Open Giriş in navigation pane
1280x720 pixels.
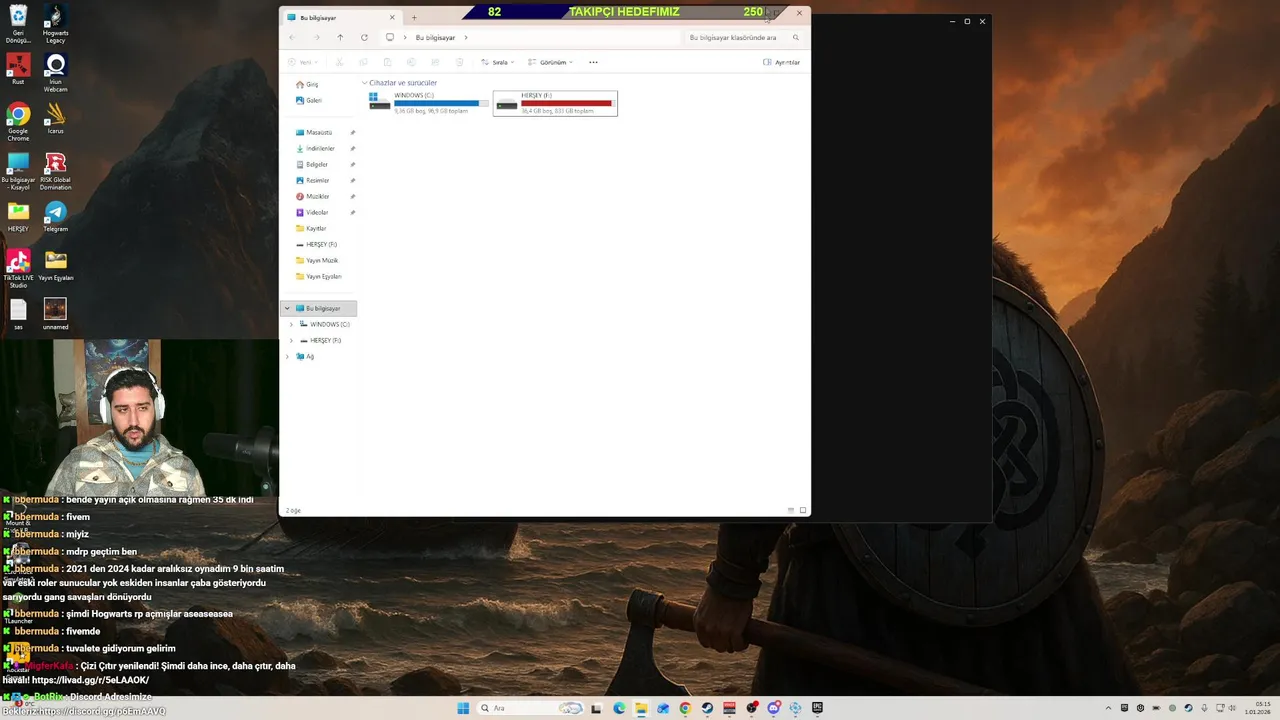click(x=307, y=84)
